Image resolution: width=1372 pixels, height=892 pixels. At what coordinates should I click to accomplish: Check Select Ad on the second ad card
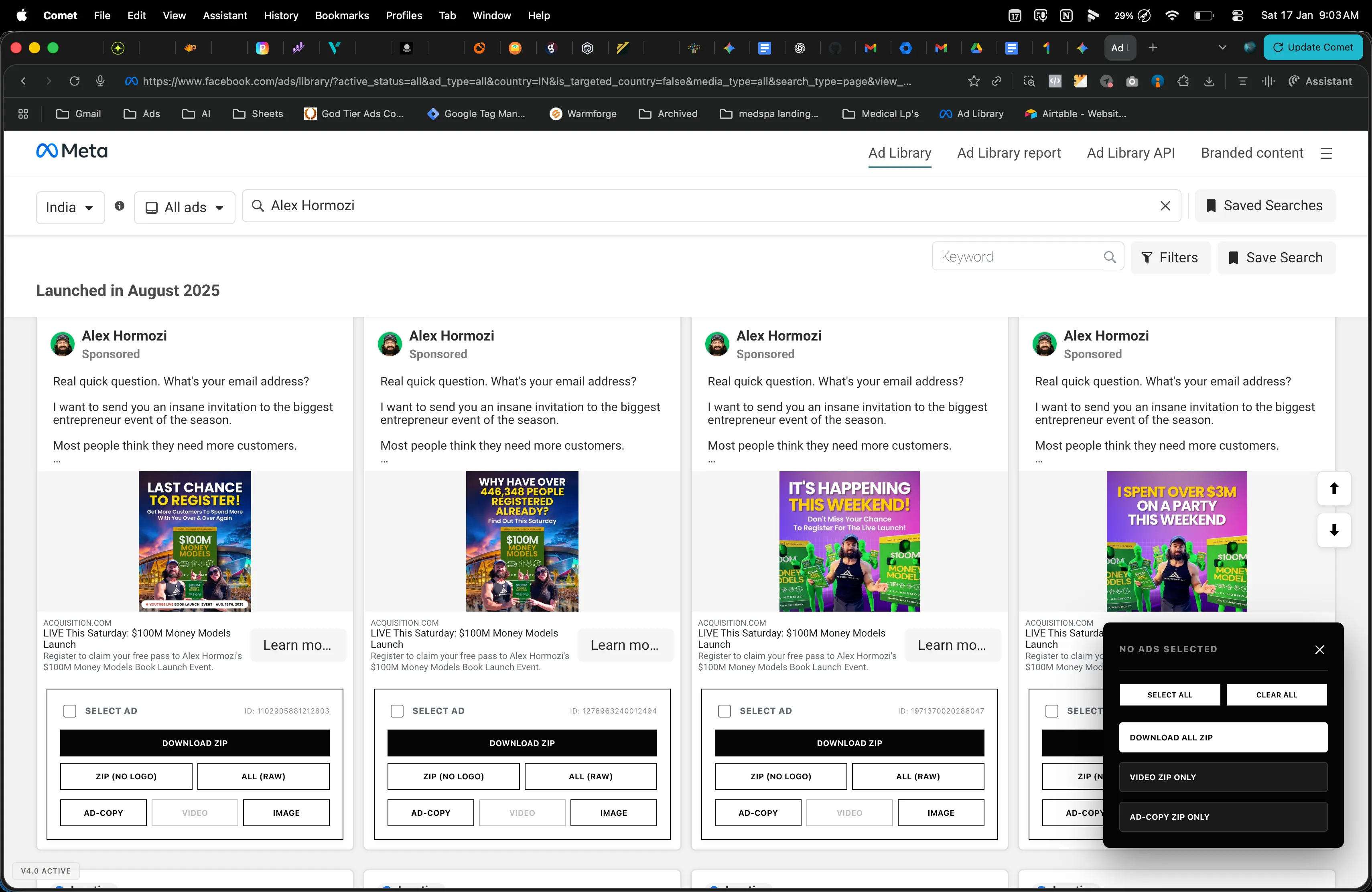(397, 710)
